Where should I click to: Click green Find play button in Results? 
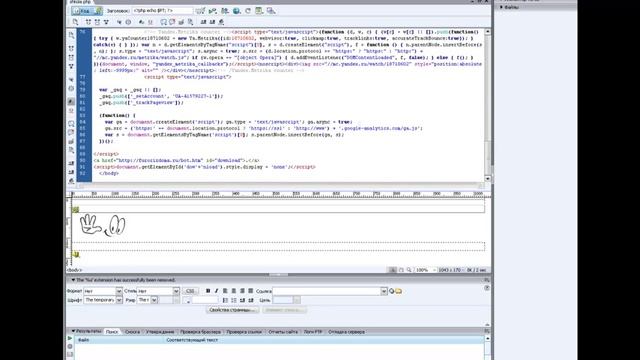[x=70, y=338]
